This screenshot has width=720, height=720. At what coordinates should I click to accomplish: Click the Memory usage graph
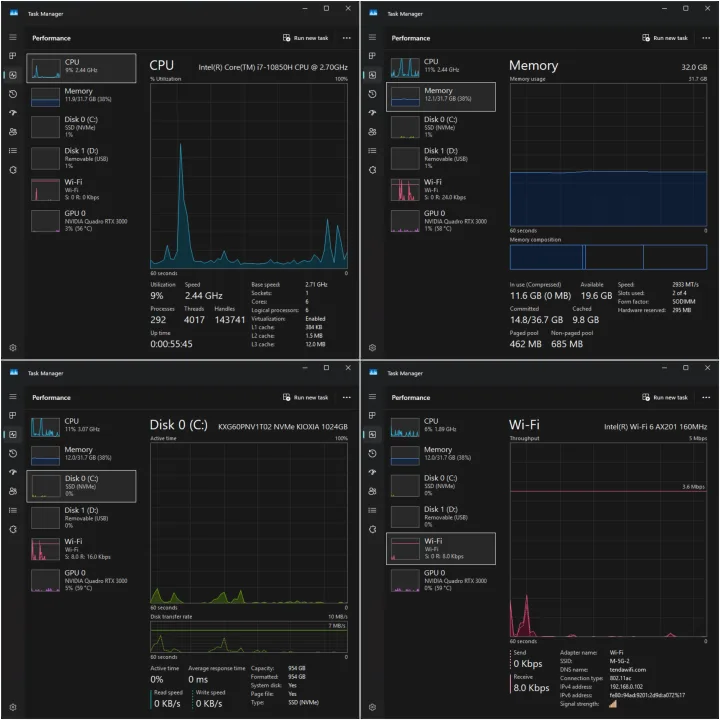(x=608, y=155)
